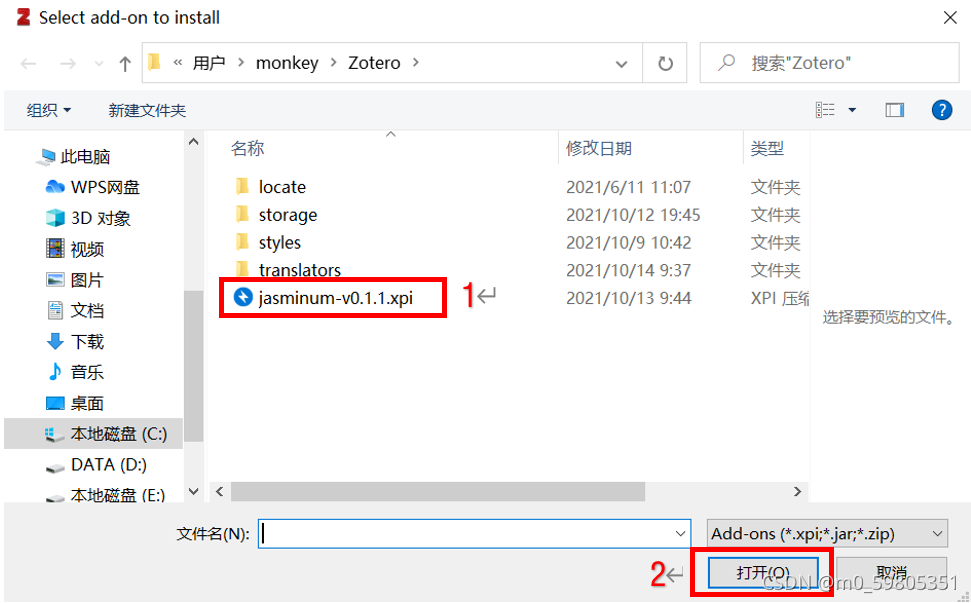Click the view layout icon

[825, 110]
